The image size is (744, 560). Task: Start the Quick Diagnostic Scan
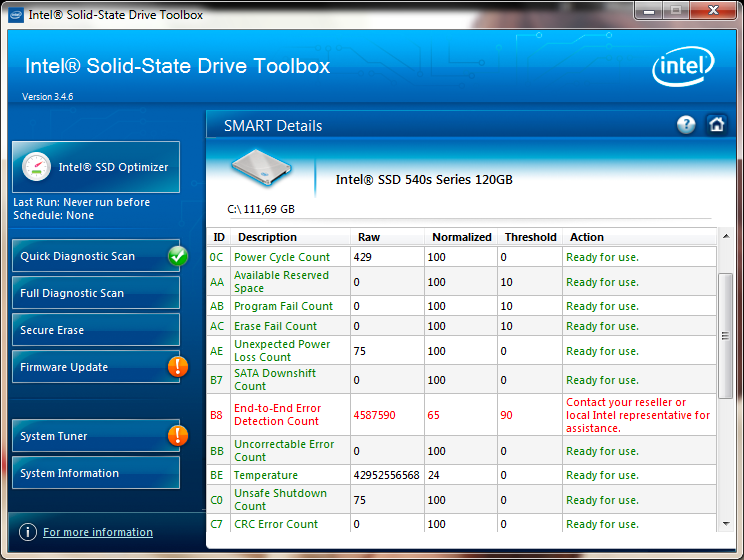[96, 256]
